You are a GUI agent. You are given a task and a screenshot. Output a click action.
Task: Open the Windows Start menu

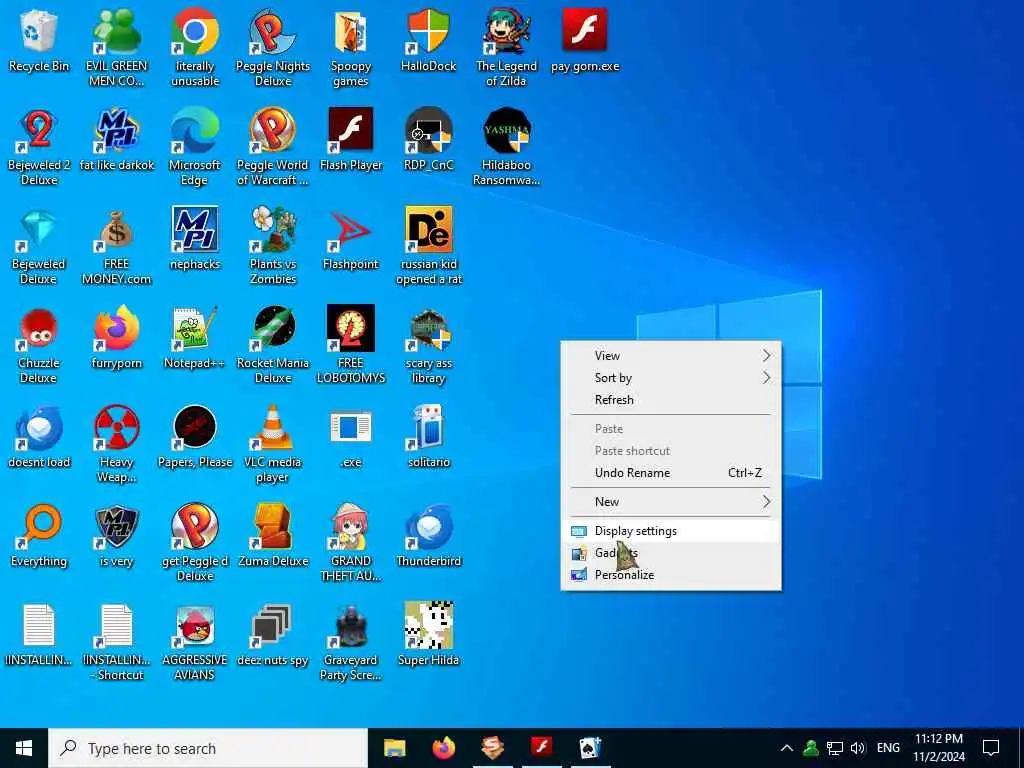point(24,748)
